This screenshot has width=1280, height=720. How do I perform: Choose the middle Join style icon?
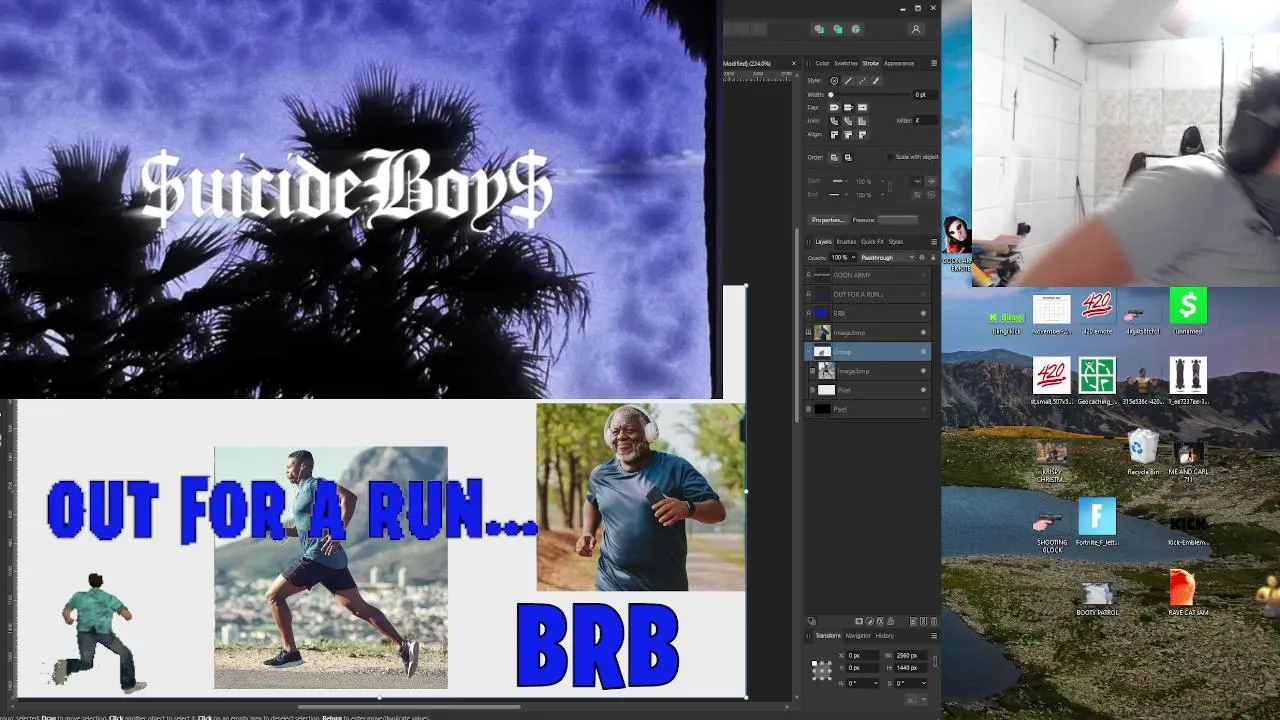(848, 121)
